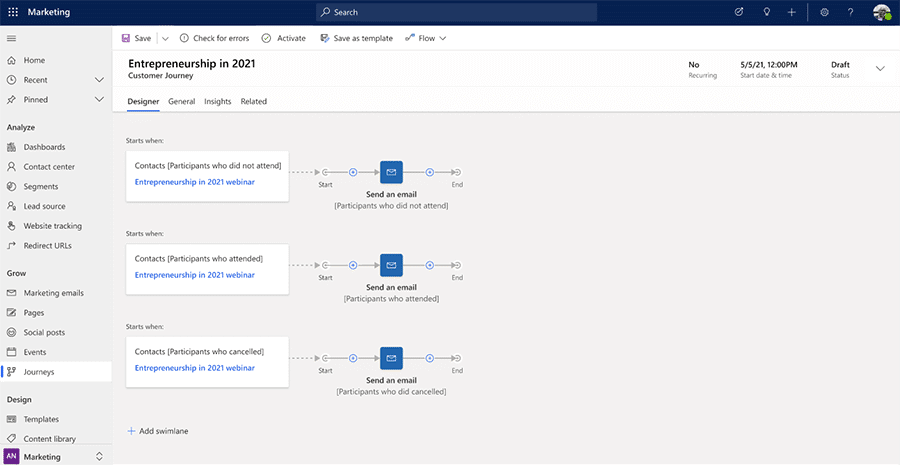
Task: Click Add swimlane
Action: (158, 431)
